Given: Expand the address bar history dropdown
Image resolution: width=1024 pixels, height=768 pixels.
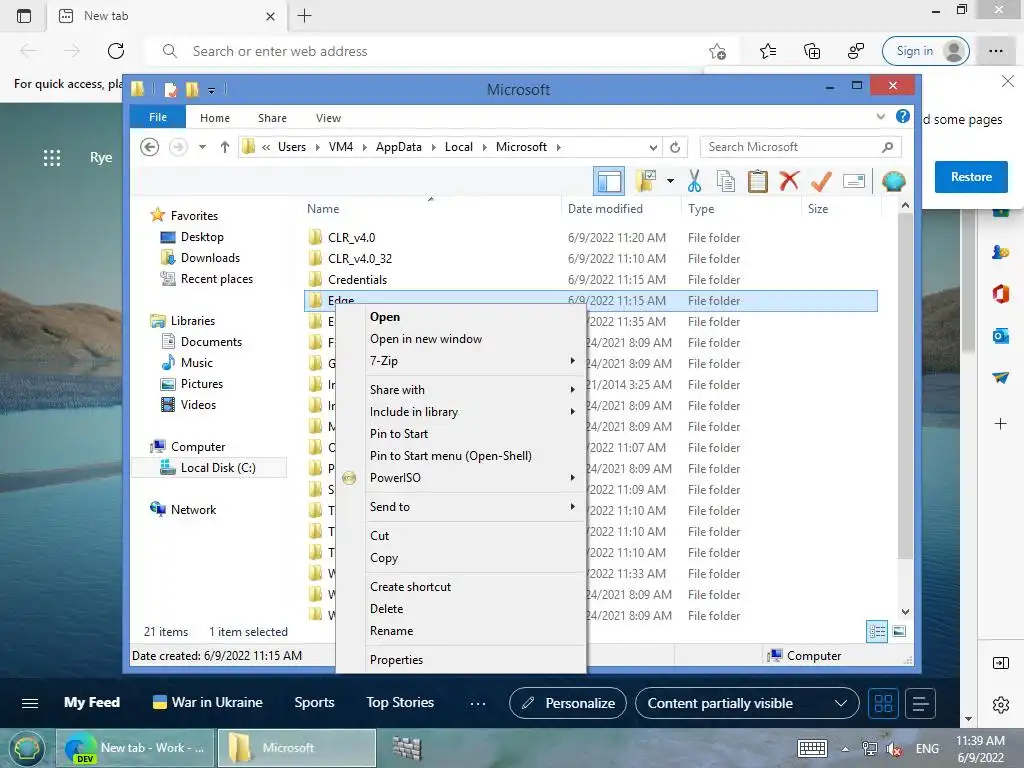Looking at the screenshot, I should pos(653,147).
